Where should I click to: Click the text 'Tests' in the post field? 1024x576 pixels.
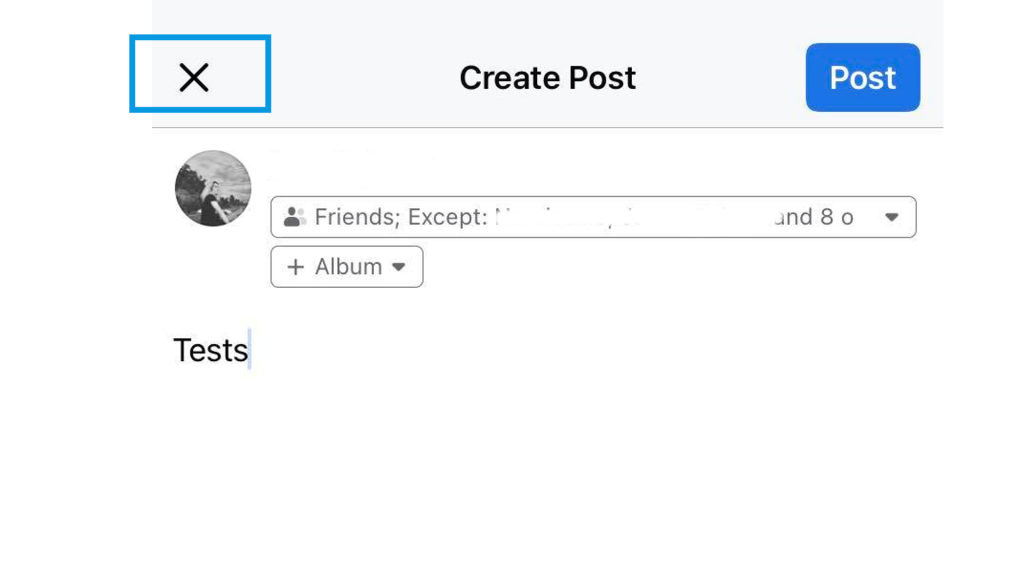[210, 350]
